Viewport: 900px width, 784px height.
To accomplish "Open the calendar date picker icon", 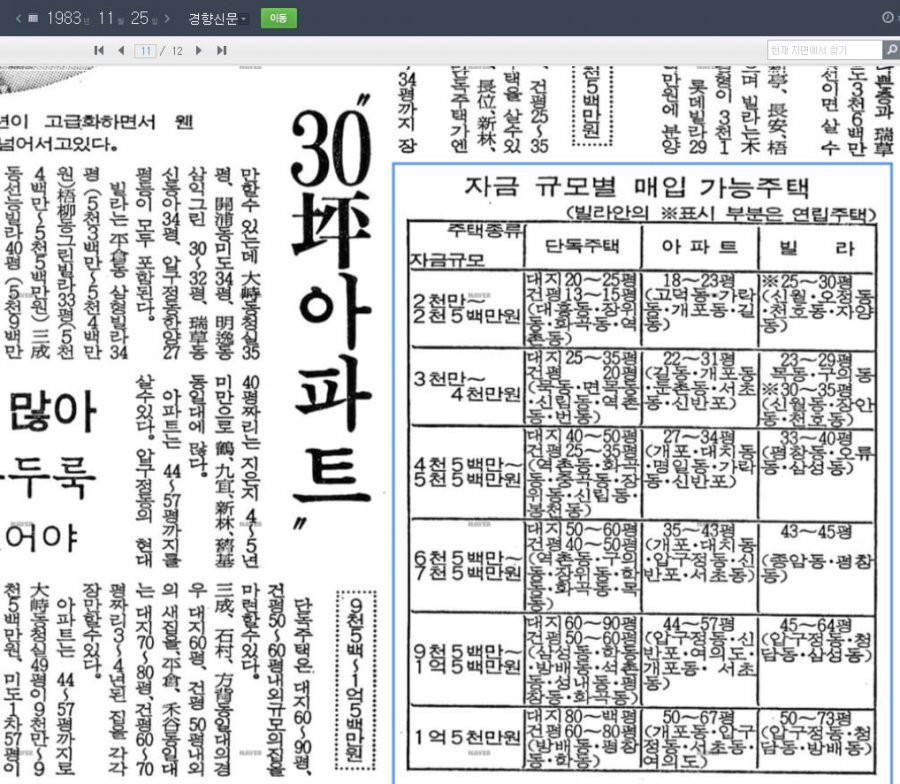I will [x=33, y=18].
